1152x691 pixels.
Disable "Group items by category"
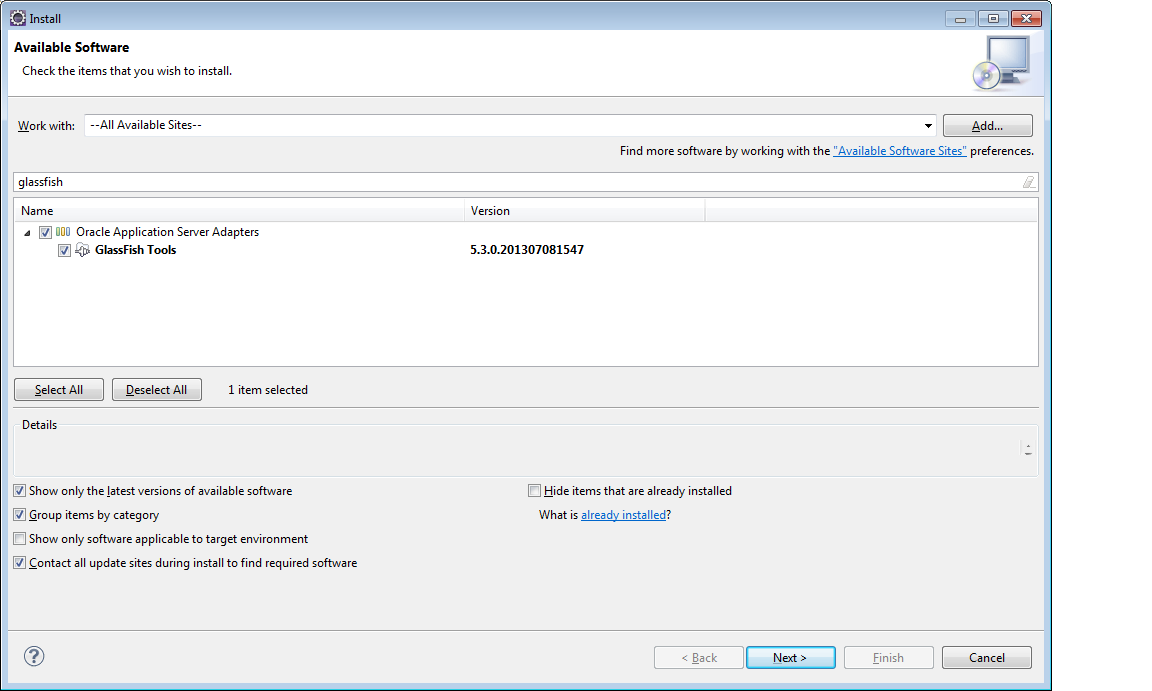[x=19, y=514]
